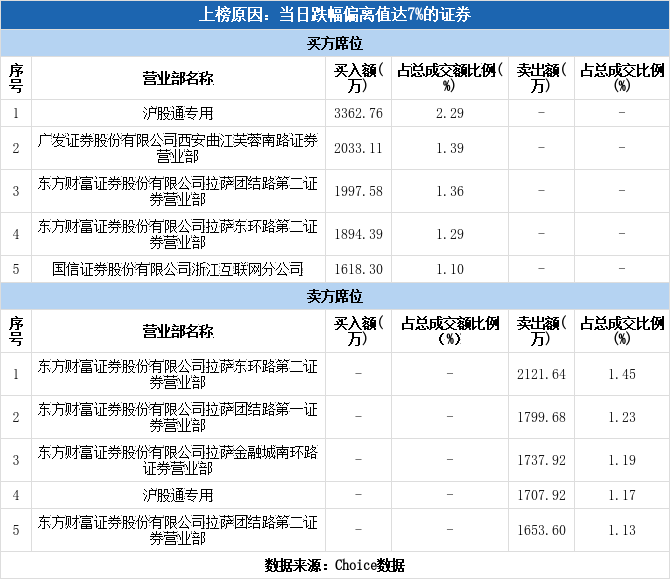
Task: Click sell amount 1653.60
Action: (x=541, y=530)
